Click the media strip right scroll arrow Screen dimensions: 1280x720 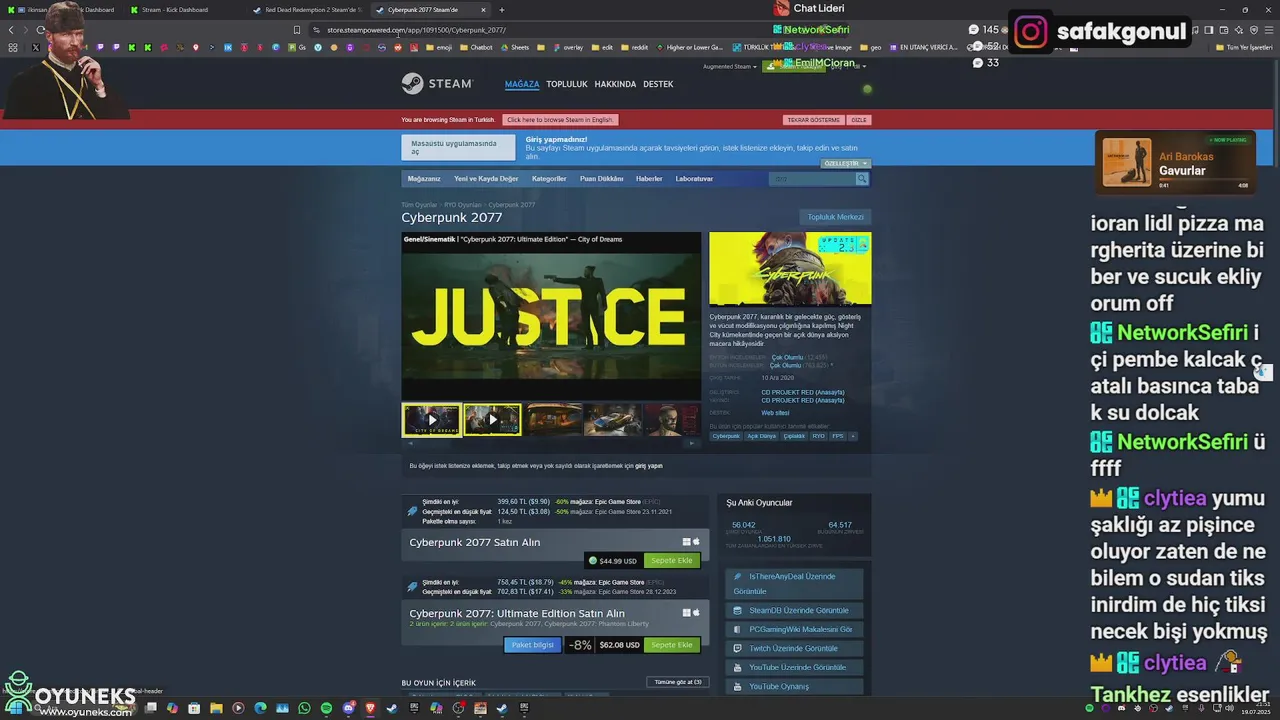(692, 443)
